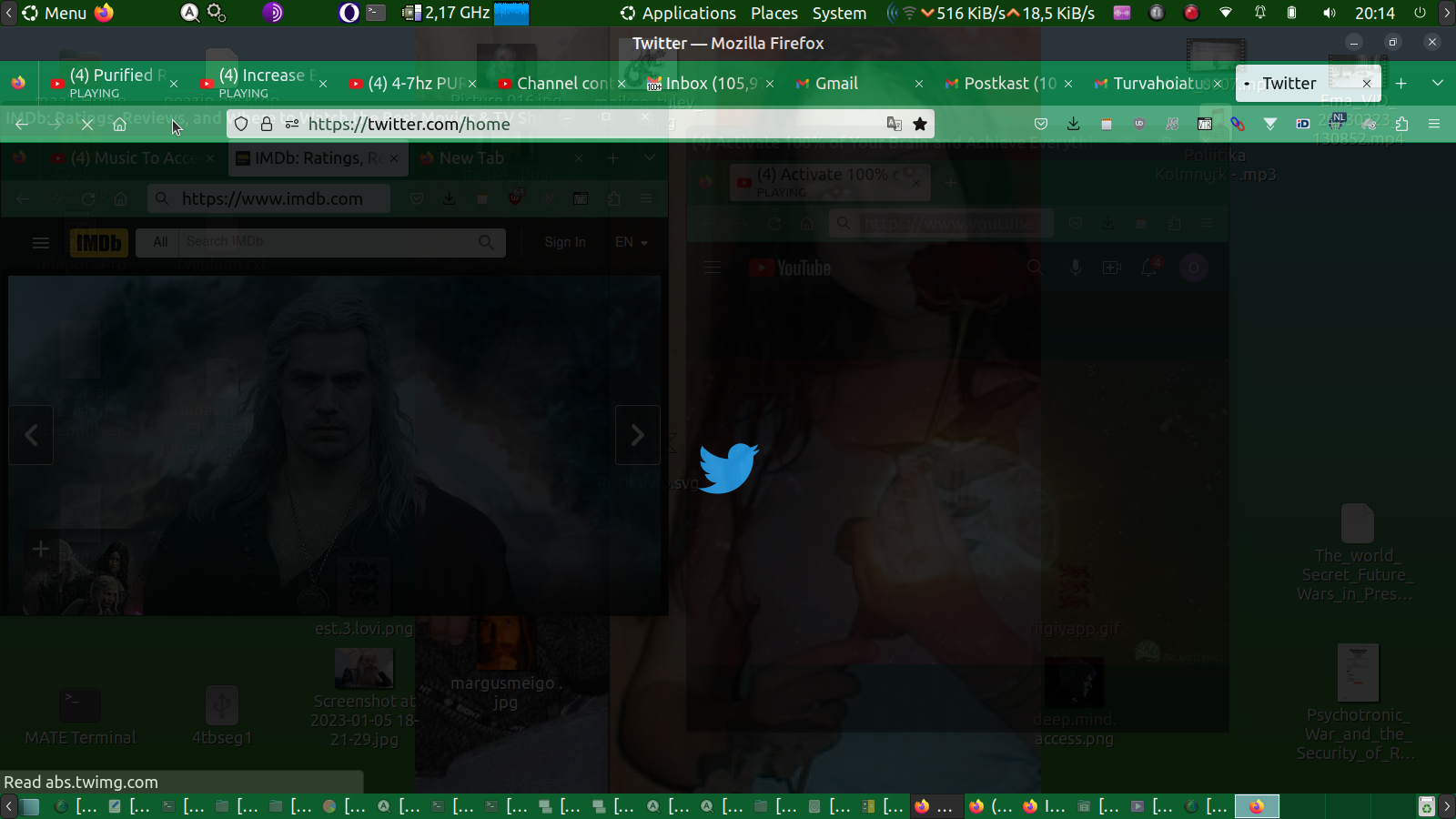Open the Places menu in top panel
Viewport: 1456px width, 819px height.
[774, 13]
